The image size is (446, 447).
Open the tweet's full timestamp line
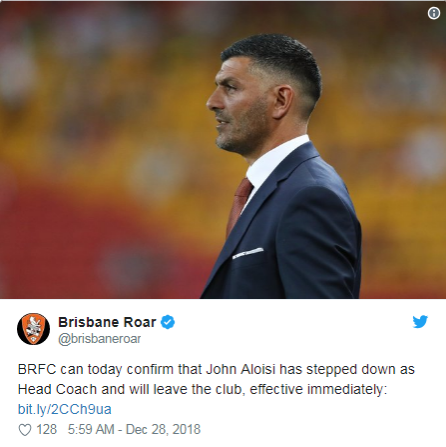coord(134,429)
